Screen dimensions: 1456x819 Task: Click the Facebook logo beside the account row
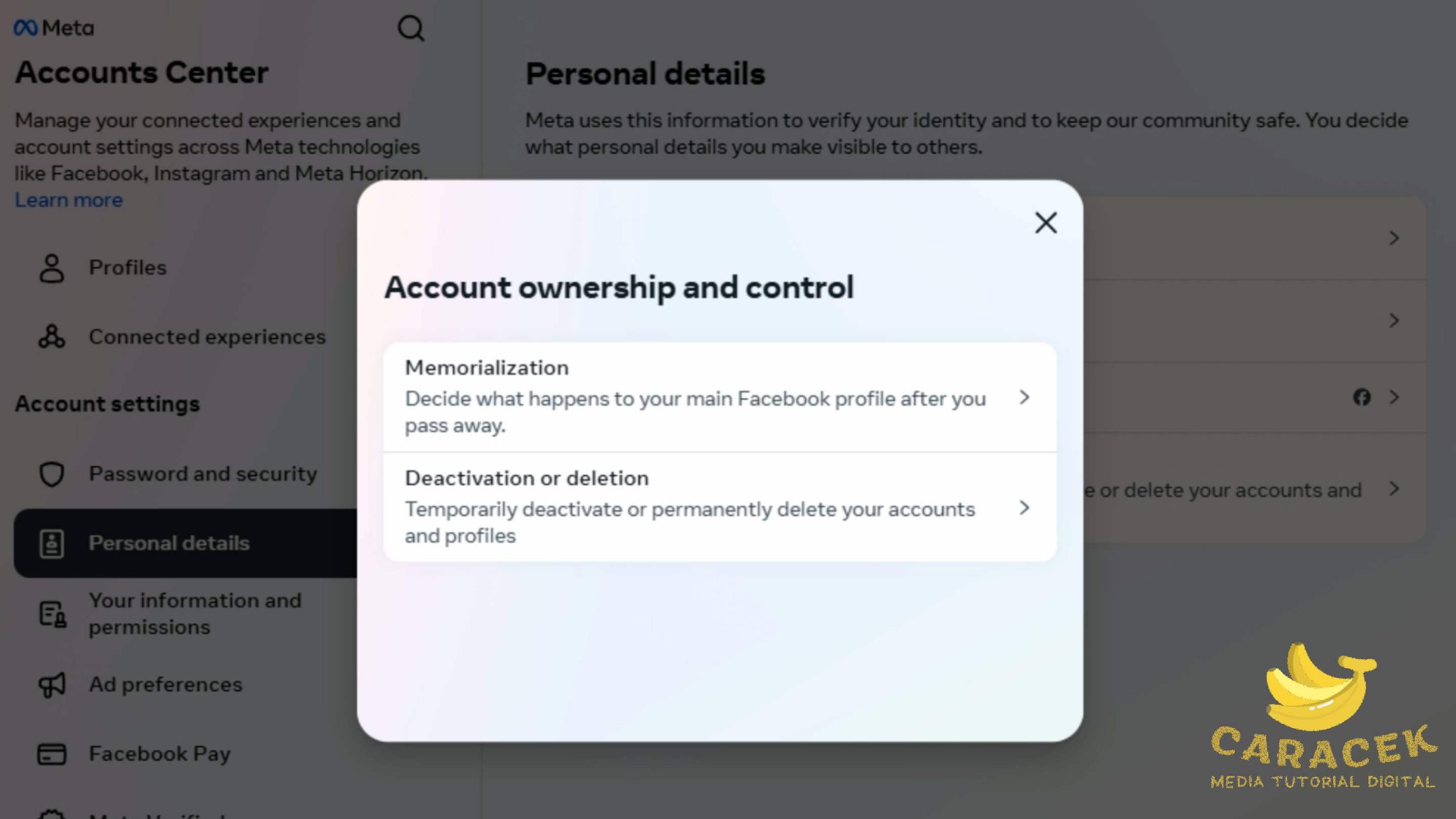(x=1363, y=398)
